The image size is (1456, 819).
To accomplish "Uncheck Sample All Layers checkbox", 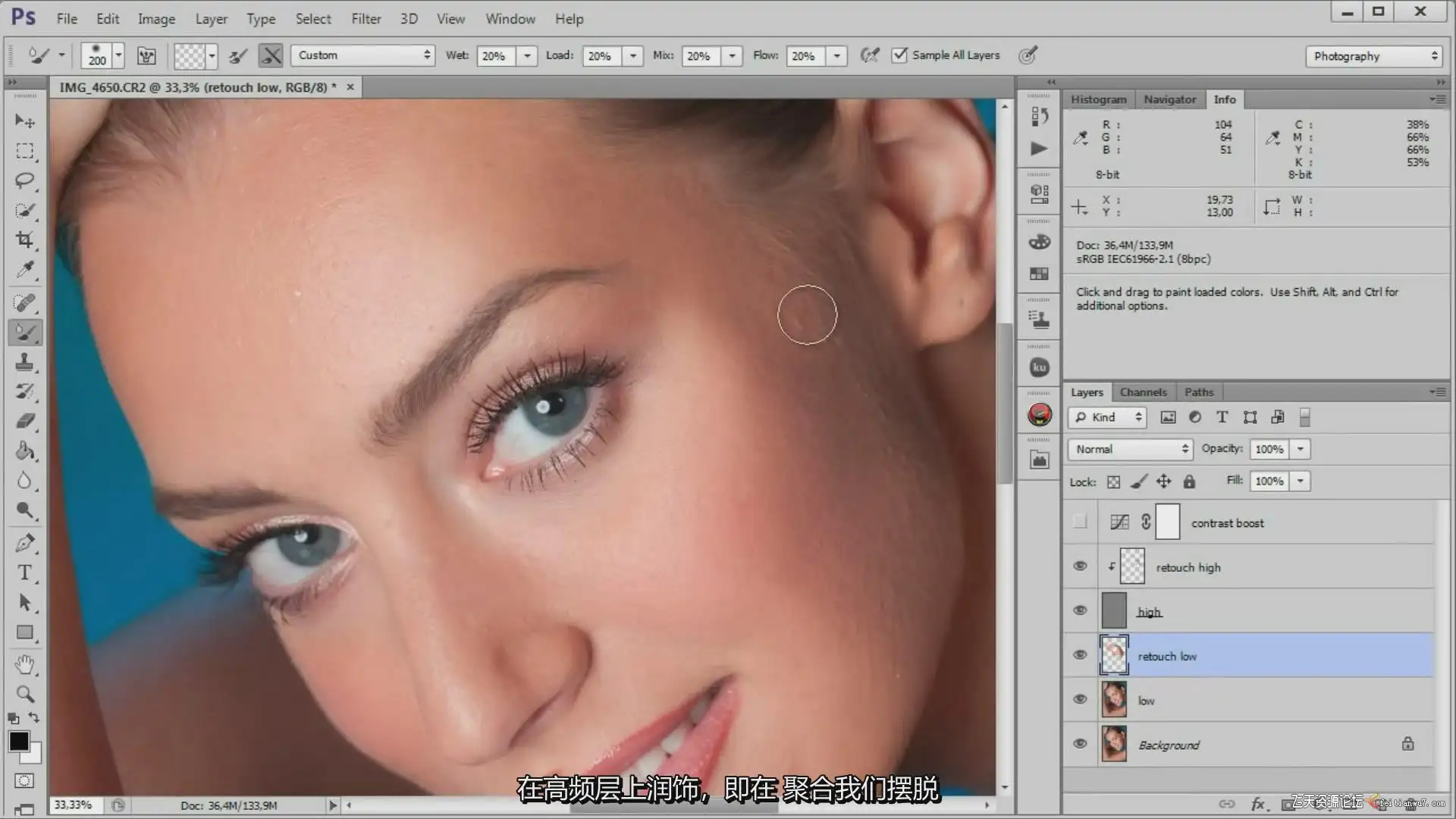I will coord(899,55).
